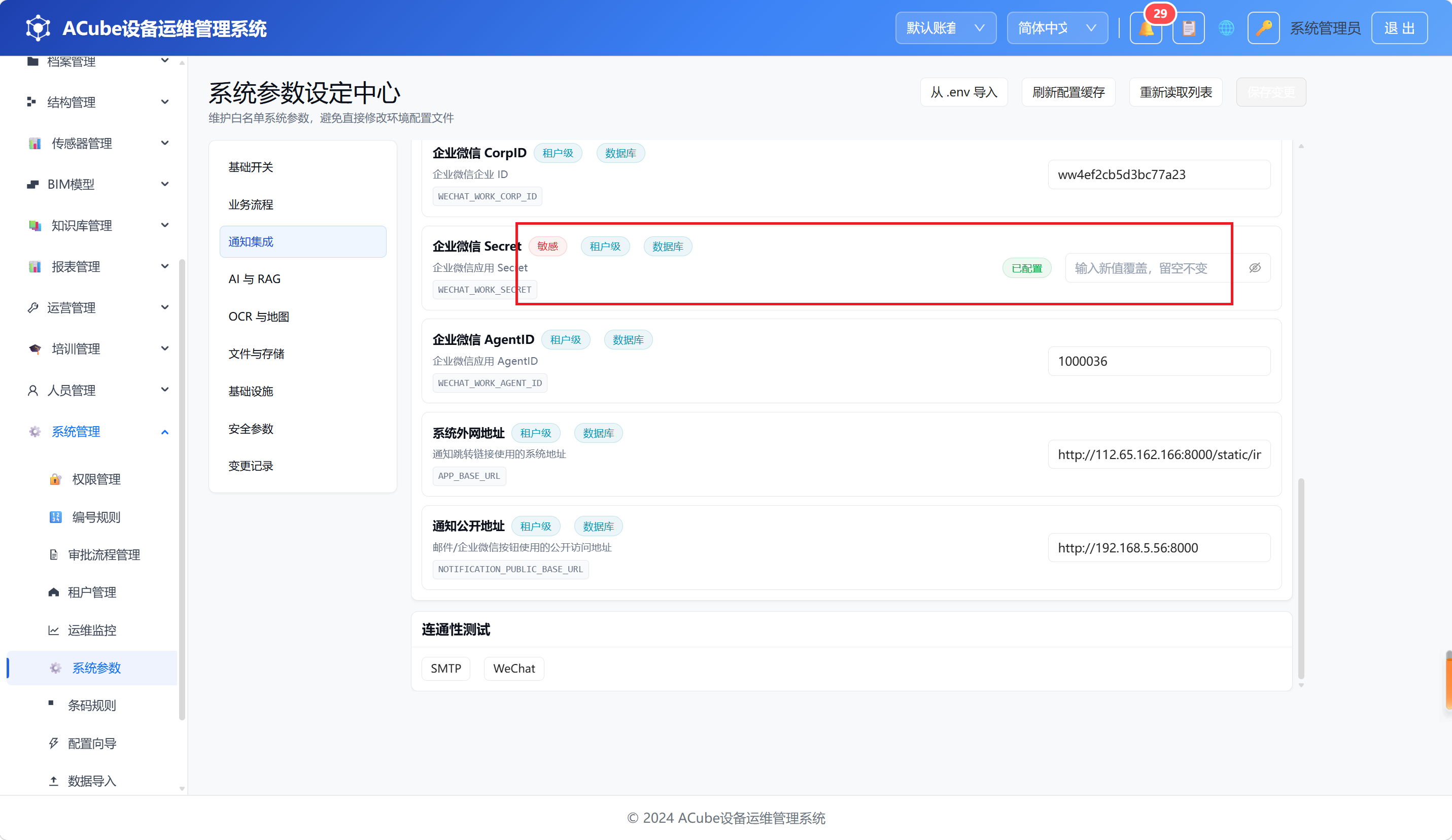Focus the 系统外网地址 input field
Screen dimensions: 1452x840
[x=1159, y=454]
